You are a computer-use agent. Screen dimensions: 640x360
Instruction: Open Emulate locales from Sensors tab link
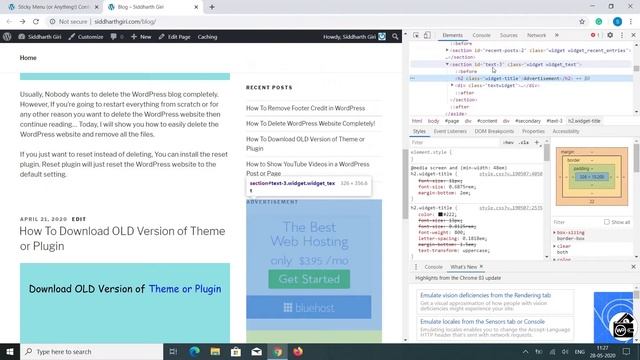point(482,322)
